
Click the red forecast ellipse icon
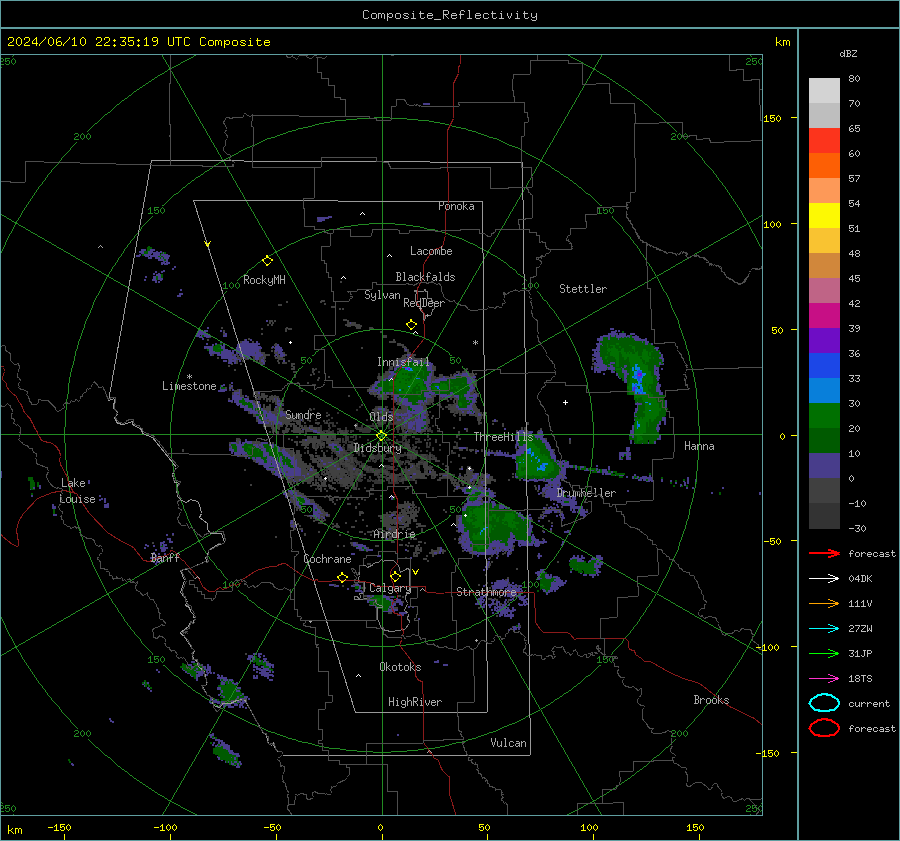pos(824,728)
